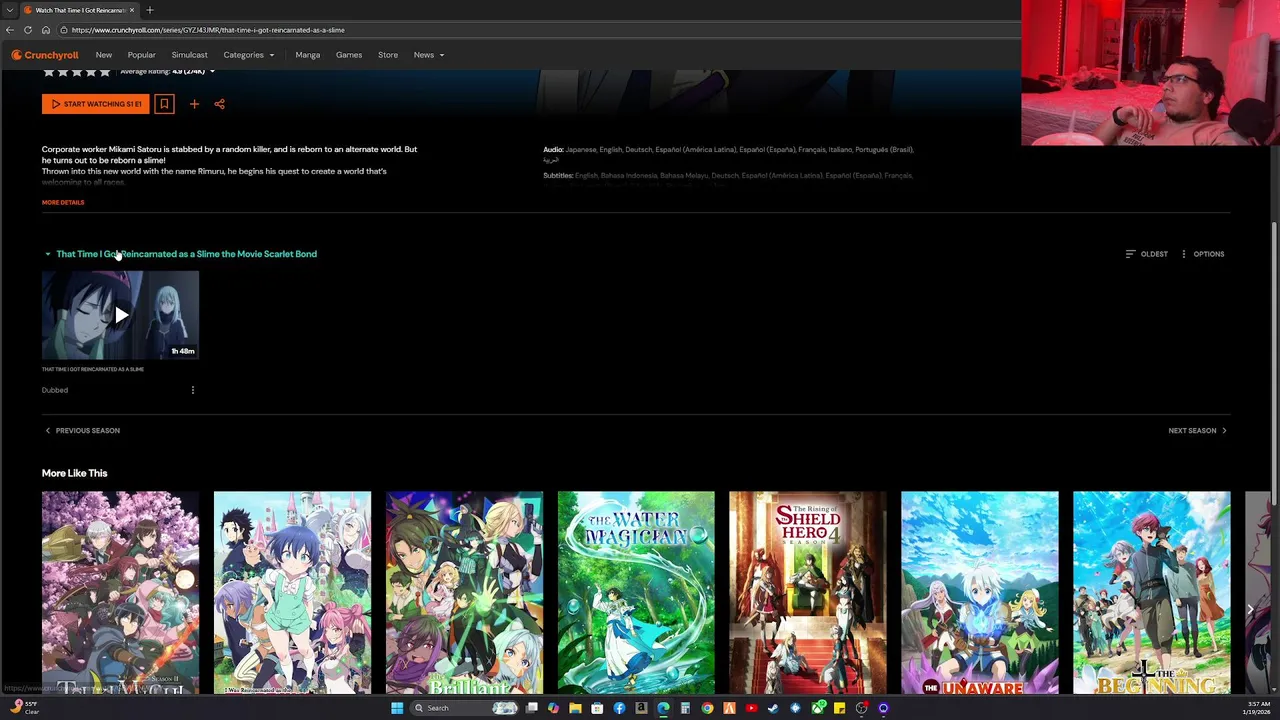Open Copilot from taskbar

coord(553,708)
